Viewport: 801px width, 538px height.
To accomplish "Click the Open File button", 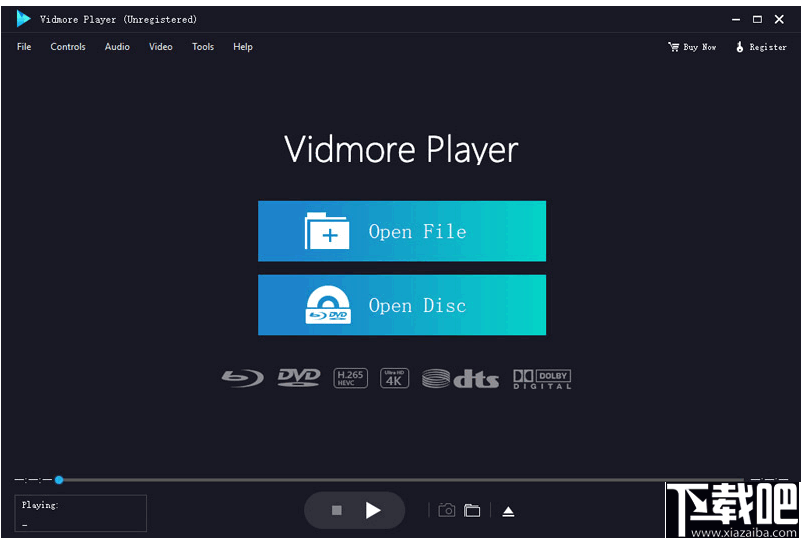I will pyautogui.click(x=402, y=231).
